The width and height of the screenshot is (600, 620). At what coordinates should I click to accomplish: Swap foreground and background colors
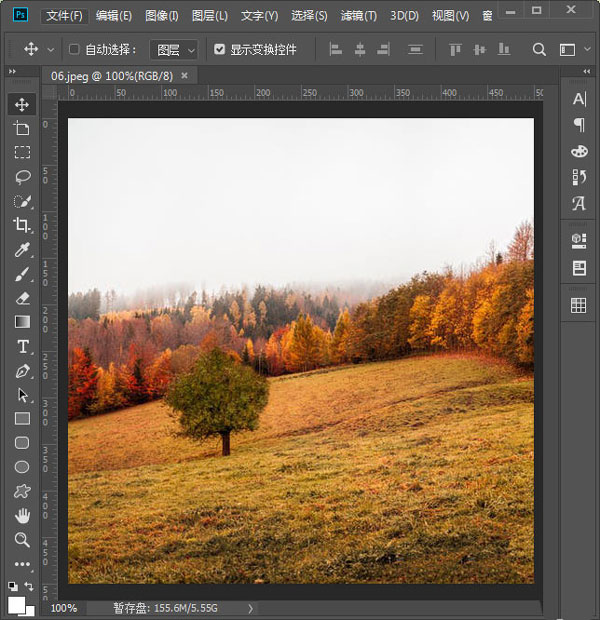coord(29,586)
